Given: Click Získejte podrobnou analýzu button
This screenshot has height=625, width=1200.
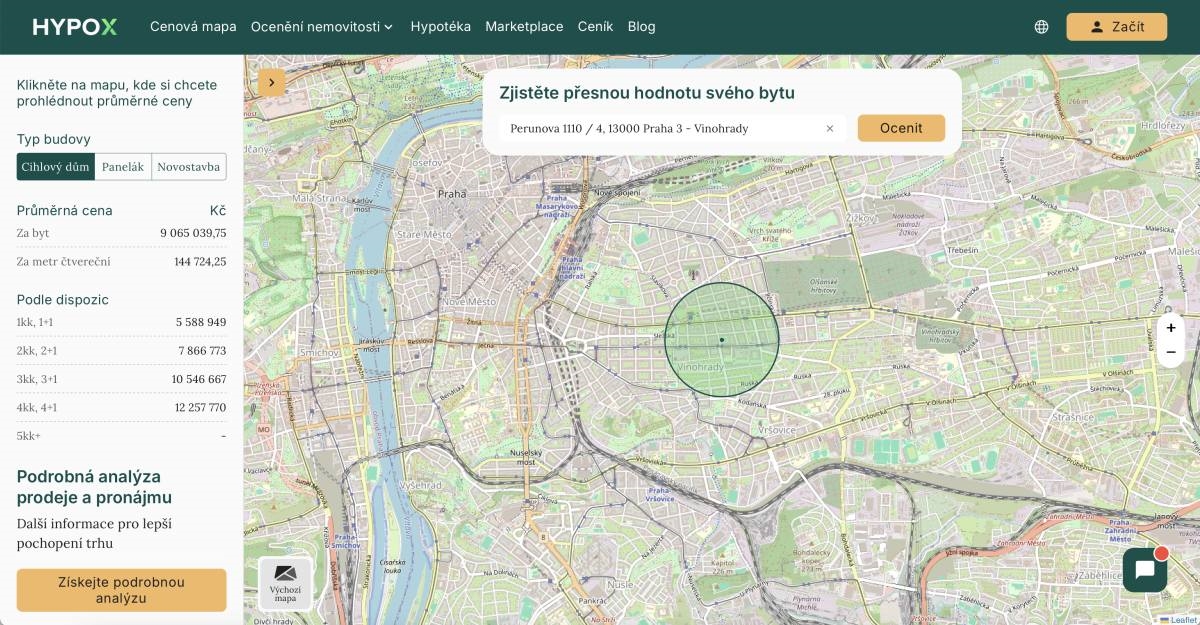Looking at the screenshot, I should [121, 590].
